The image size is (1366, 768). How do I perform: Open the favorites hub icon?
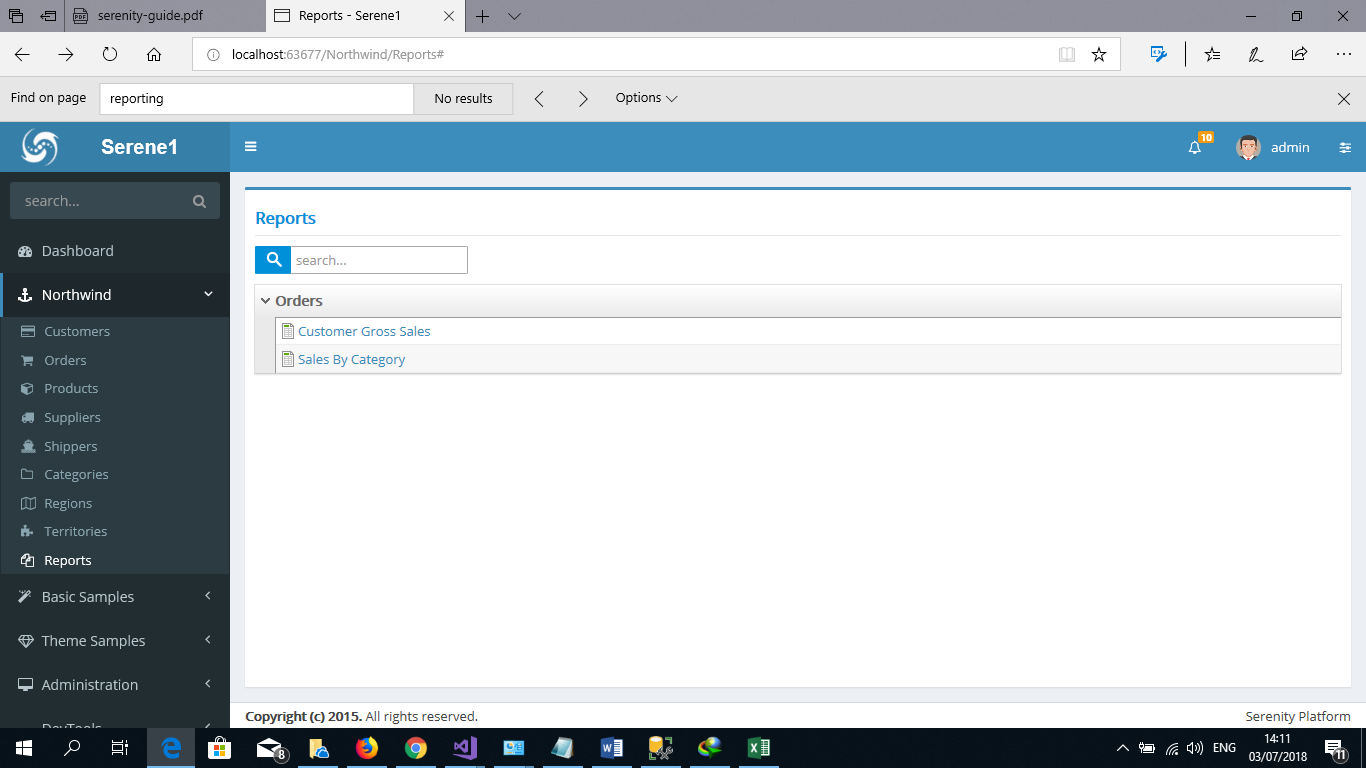pyautogui.click(x=1212, y=54)
